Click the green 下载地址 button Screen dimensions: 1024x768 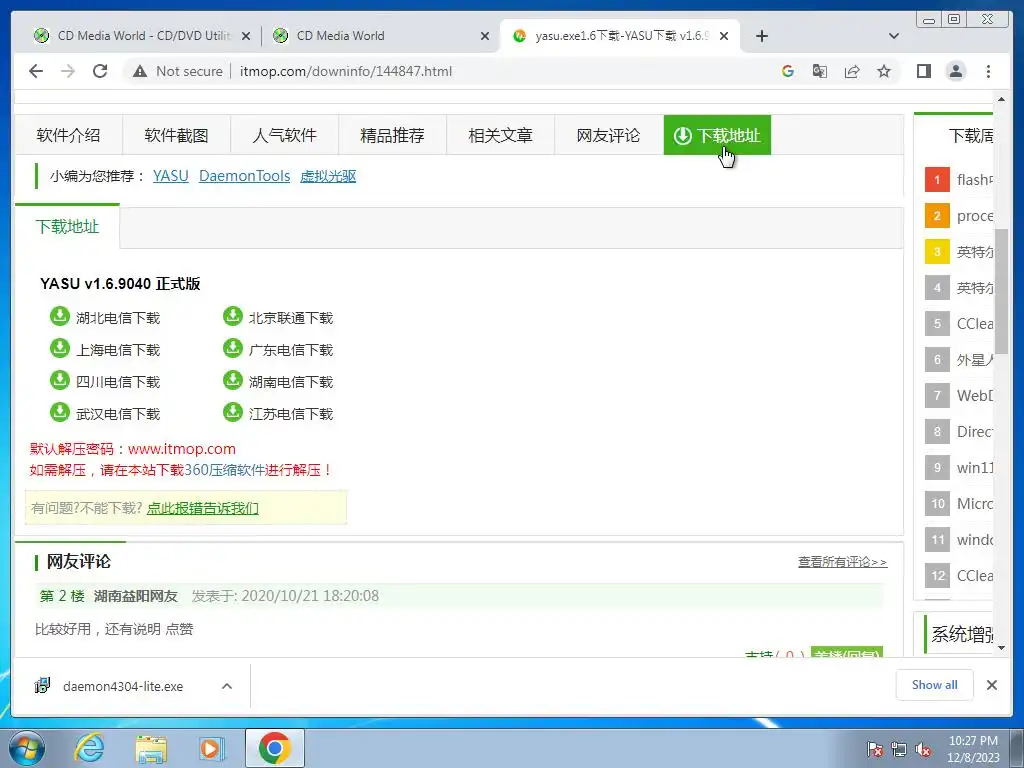[717, 135]
